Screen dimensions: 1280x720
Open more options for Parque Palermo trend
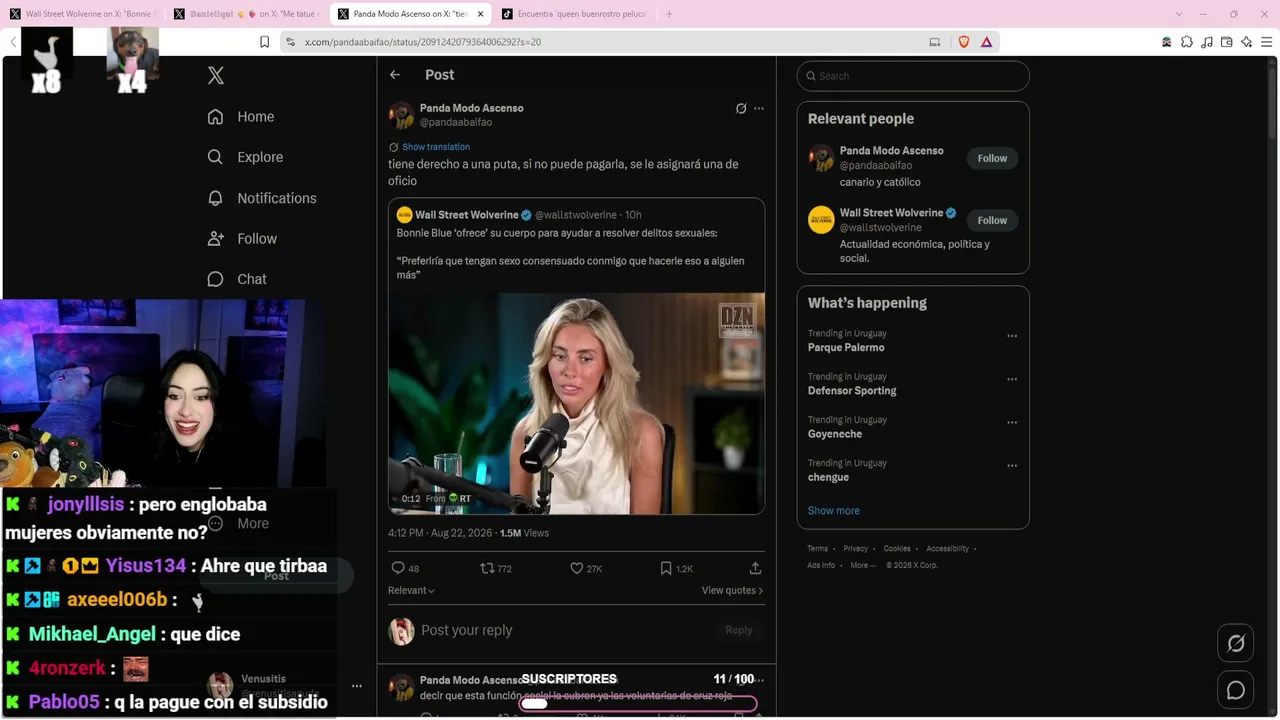(1012, 336)
